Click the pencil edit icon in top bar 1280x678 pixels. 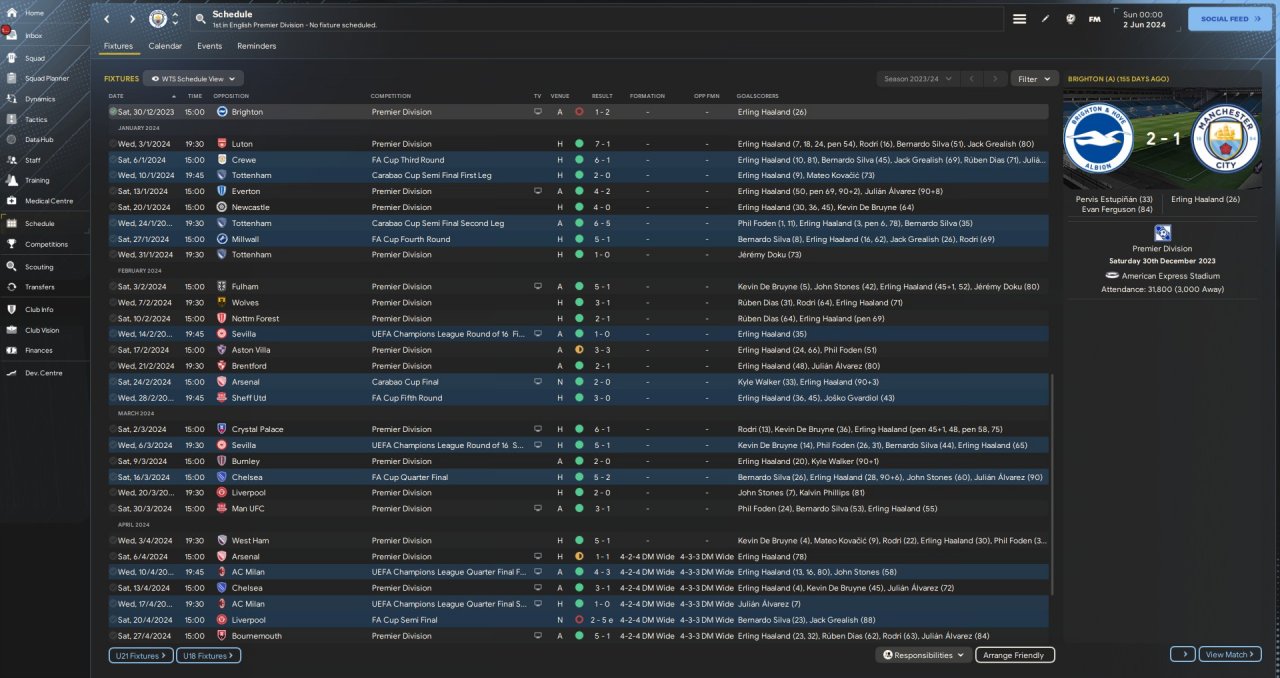coord(1046,19)
